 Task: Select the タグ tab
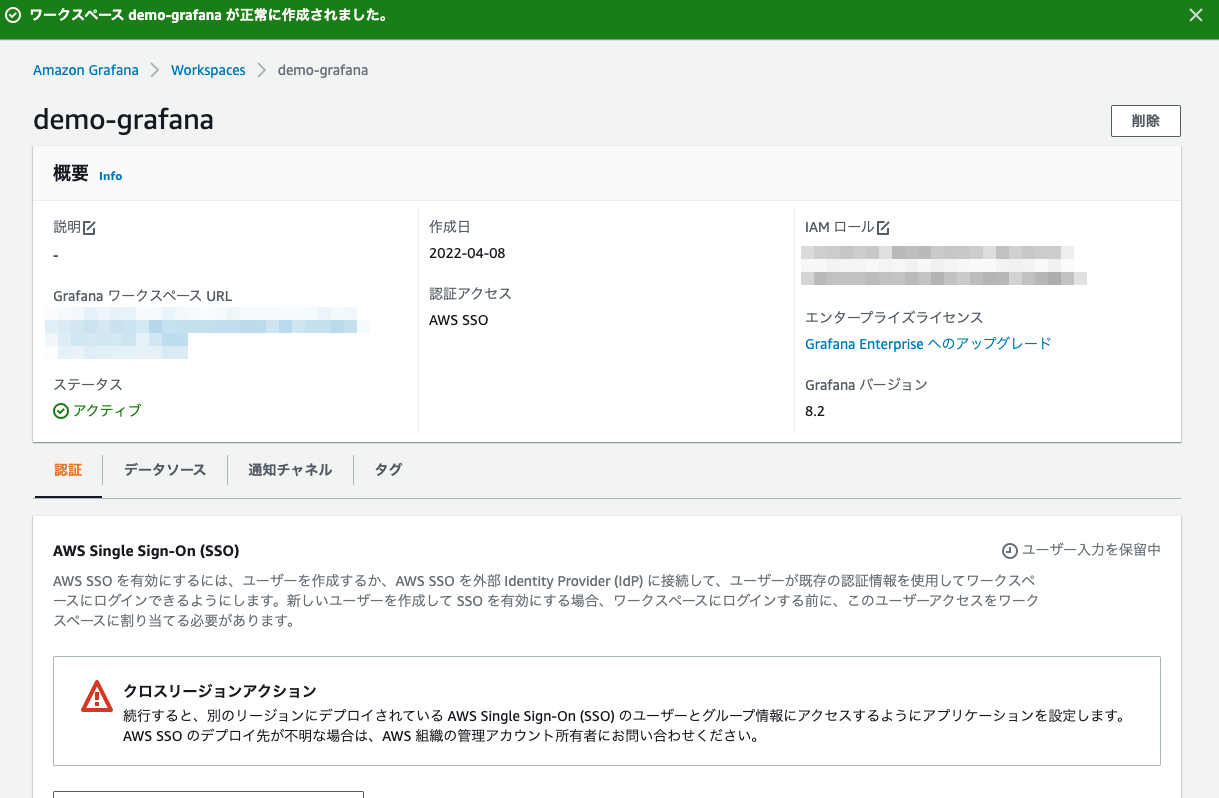(x=387, y=469)
